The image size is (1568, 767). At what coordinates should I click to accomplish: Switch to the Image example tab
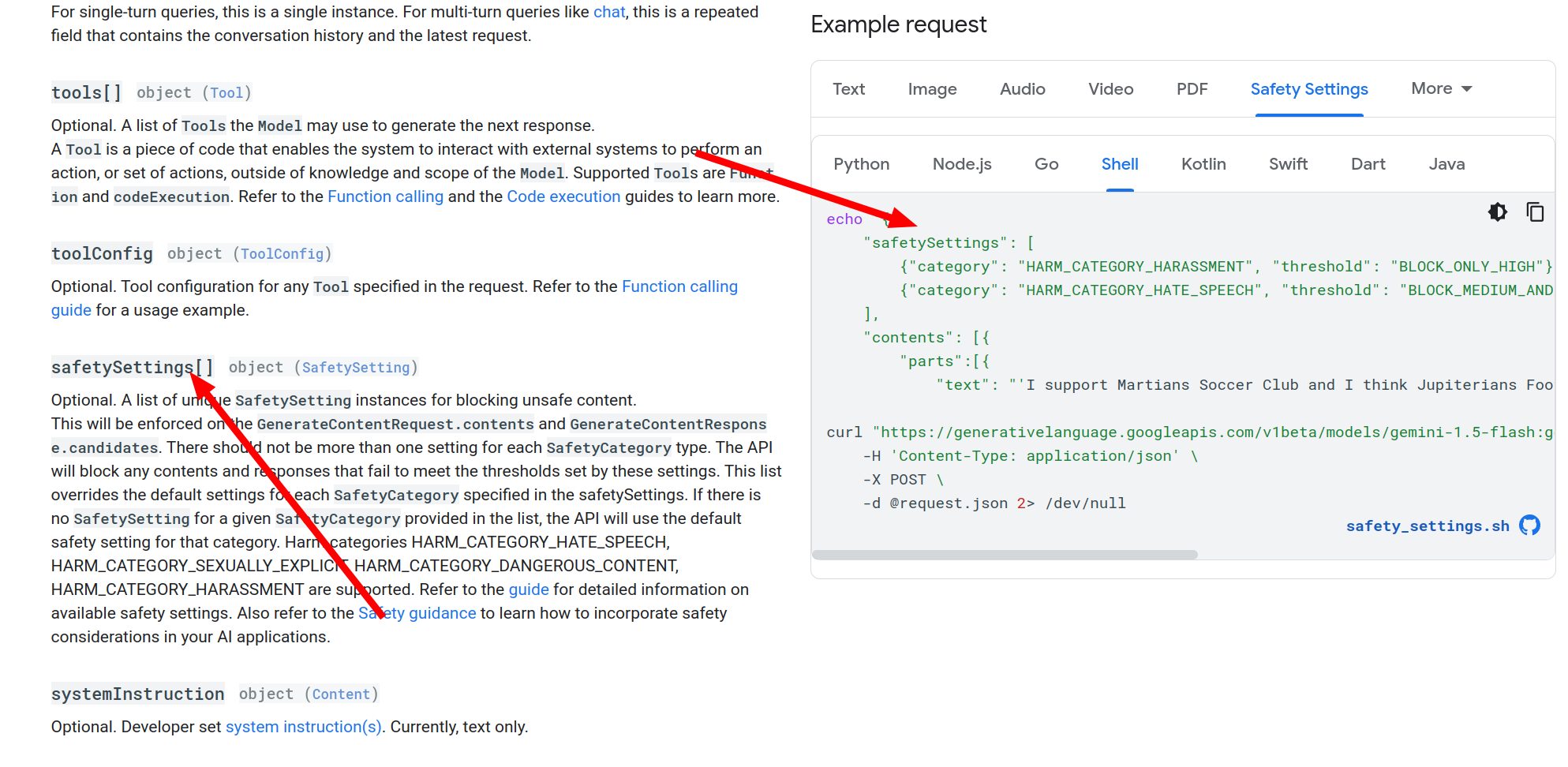point(932,89)
